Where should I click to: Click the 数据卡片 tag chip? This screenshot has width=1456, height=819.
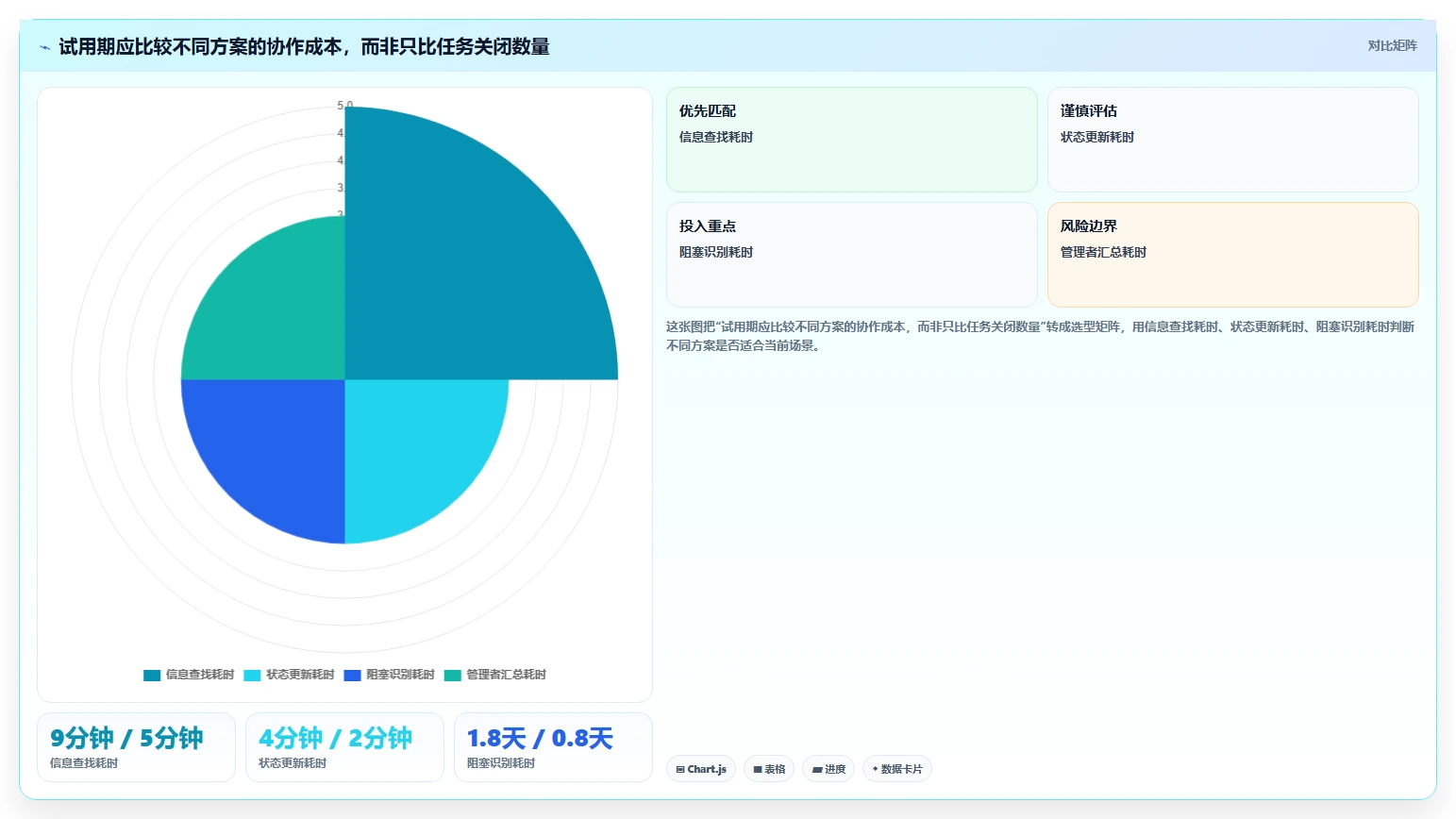click(897, 769)
